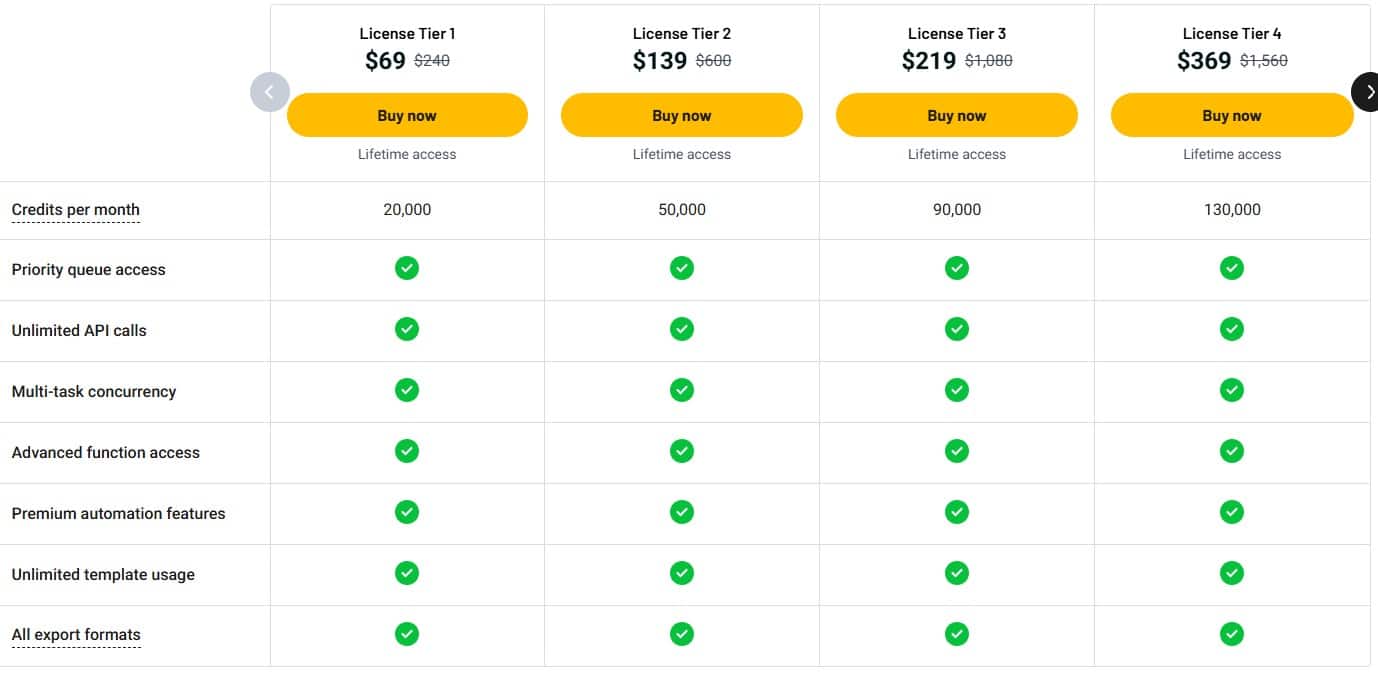Click the All export formats dotted-underlined label
The height and width of the screenshot is (673, 1378).
(x=76, y=634)
